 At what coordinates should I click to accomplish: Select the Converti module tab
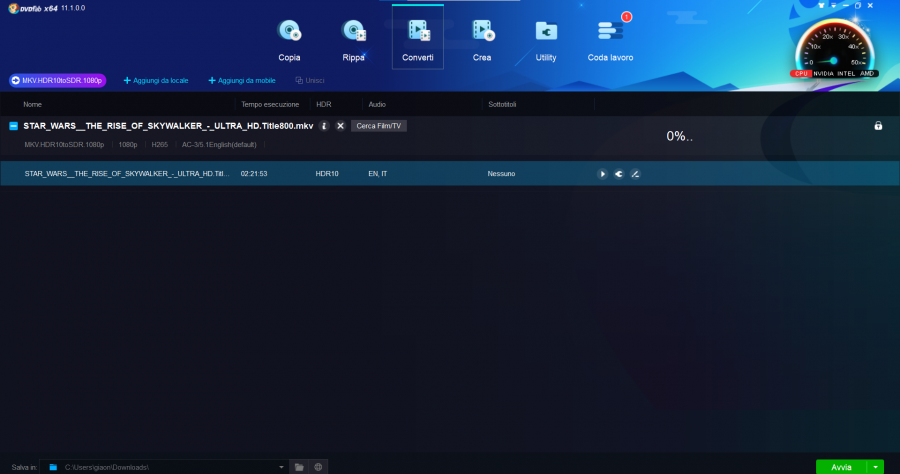pyautogui.click(x=418, y=38)
